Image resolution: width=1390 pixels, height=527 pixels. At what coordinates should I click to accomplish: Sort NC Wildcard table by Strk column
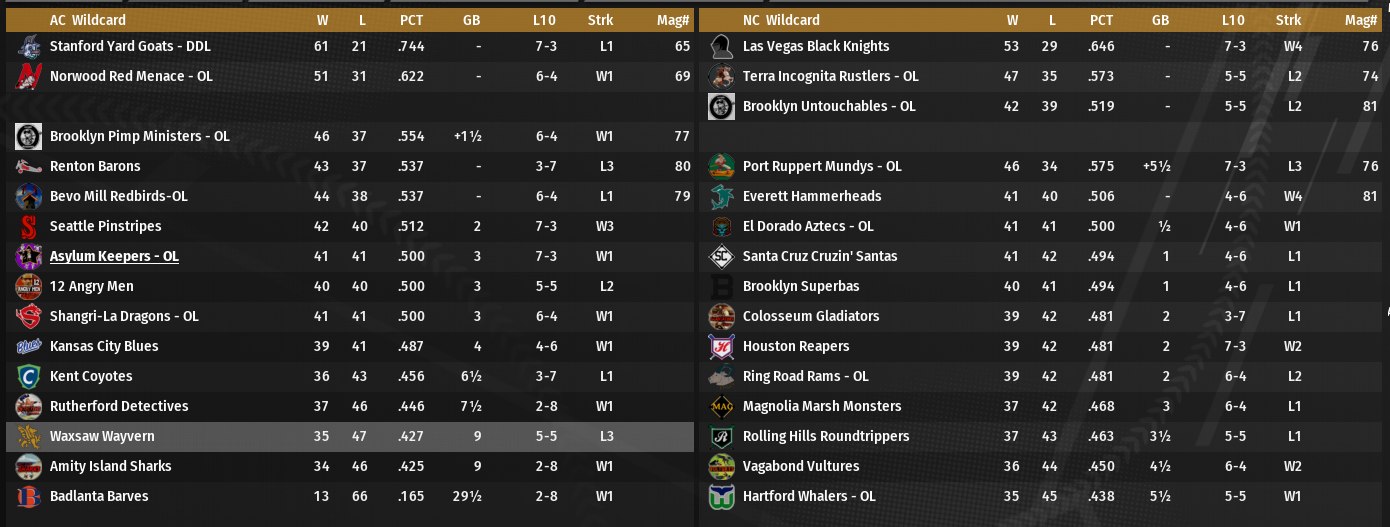coord(1288,20)
